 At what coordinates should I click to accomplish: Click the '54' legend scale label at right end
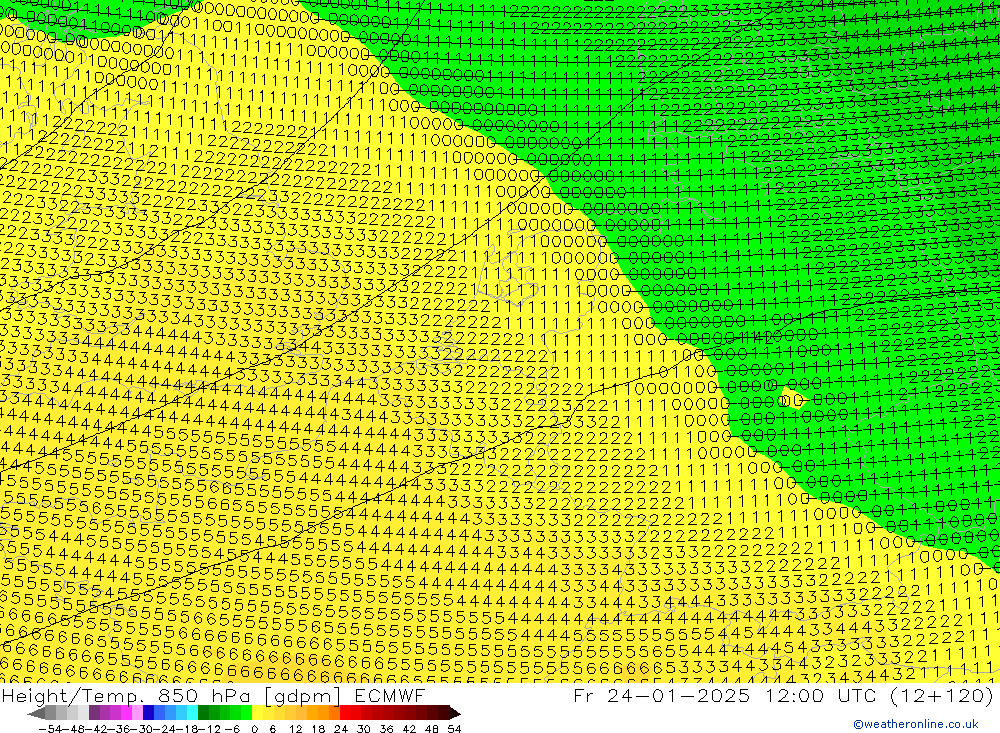pos(454,729)
